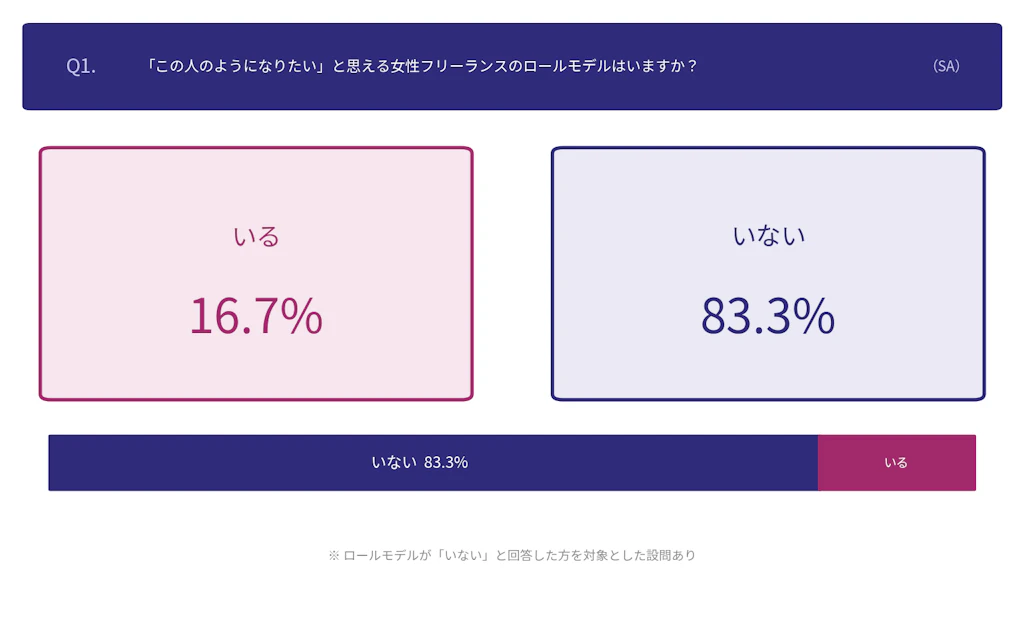Screen dimensions: 1024x620
Task: Click 設問あり at the footnote end
Action: click(x=670, y=555)
